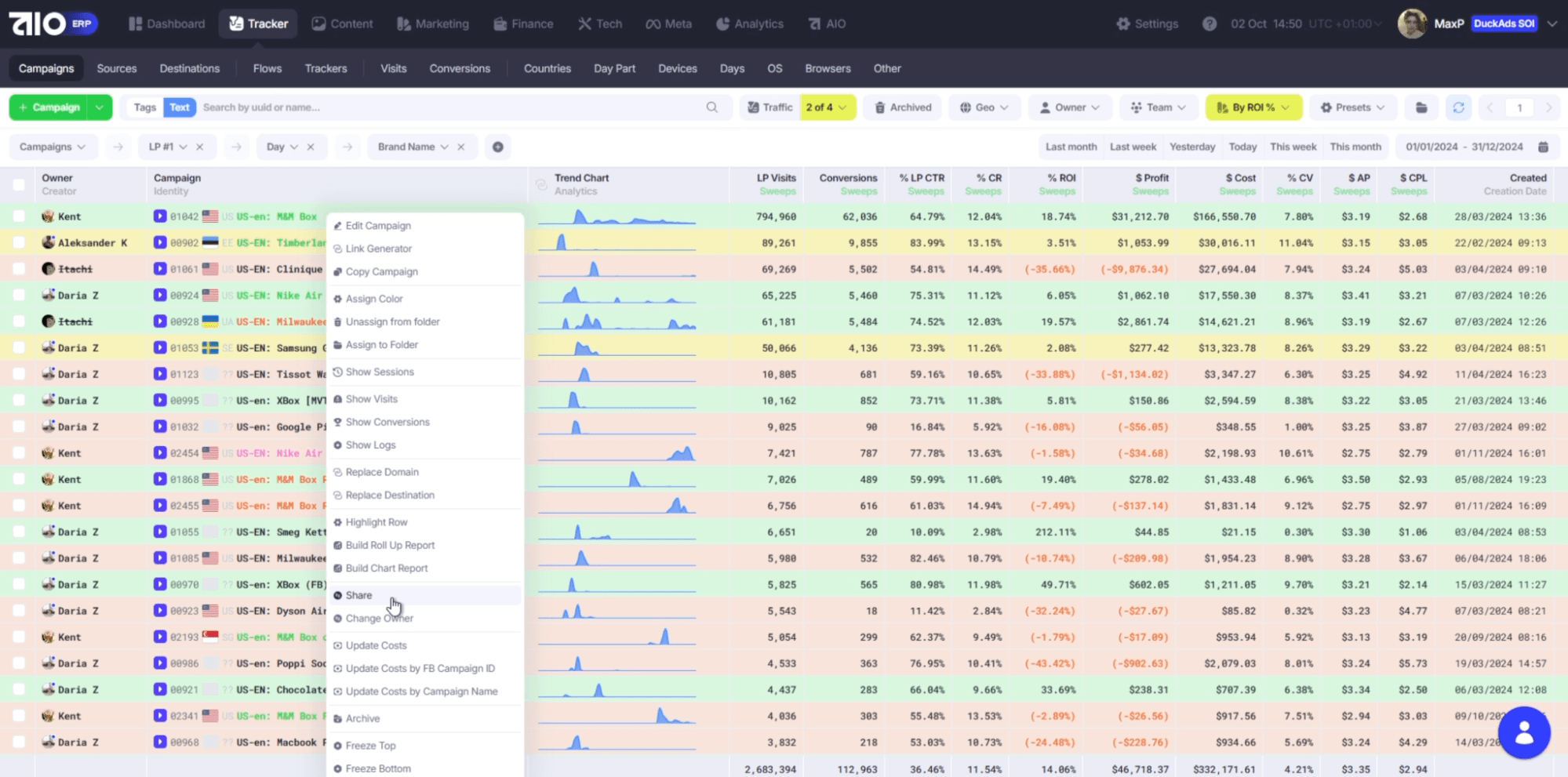The height and width of the screenshot is (777, 1568).
Task: Select the Aleksander K row checkbox
Action: click(19, 243)
